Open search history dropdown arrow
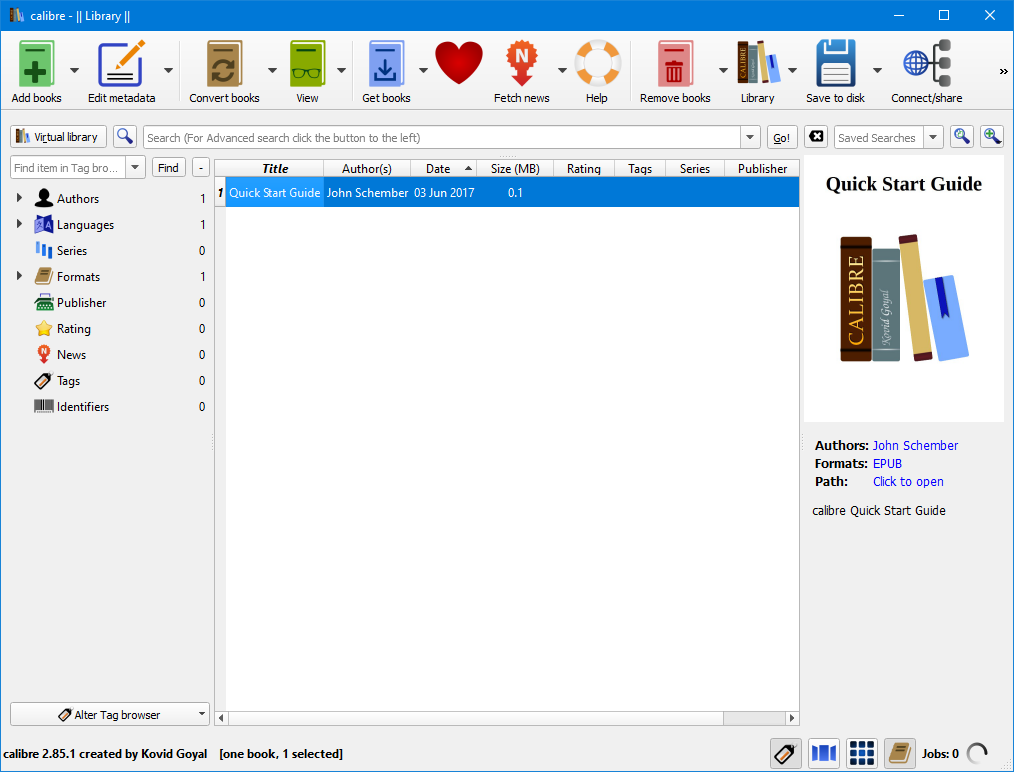Viewport: 1014px width, 772px height. click(750, 137)
